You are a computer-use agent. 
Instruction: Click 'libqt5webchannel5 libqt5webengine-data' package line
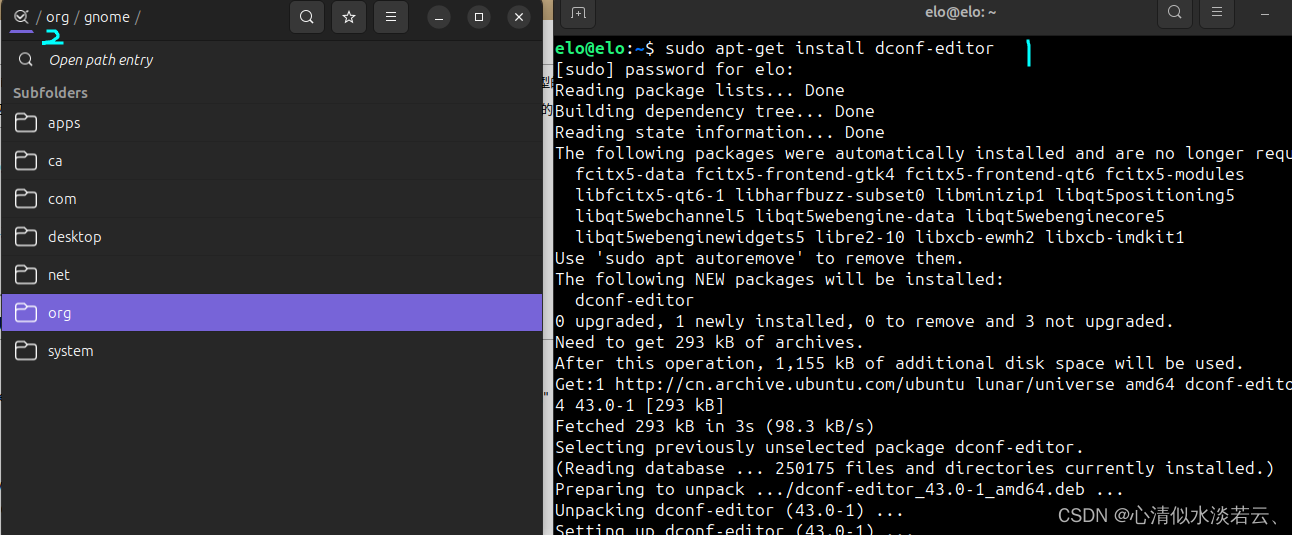869,216
